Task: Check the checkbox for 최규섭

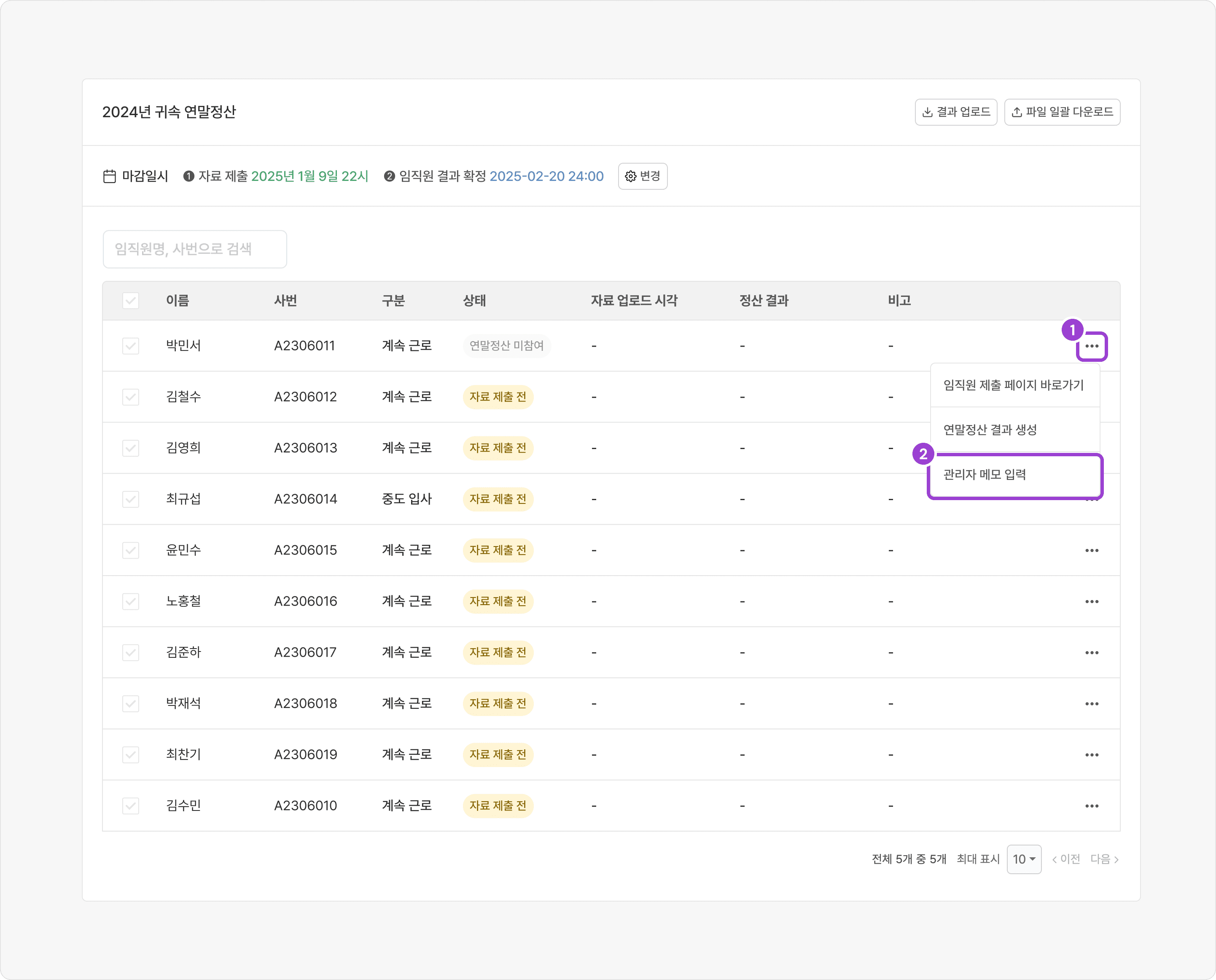Action: click(x=130, y=499)
